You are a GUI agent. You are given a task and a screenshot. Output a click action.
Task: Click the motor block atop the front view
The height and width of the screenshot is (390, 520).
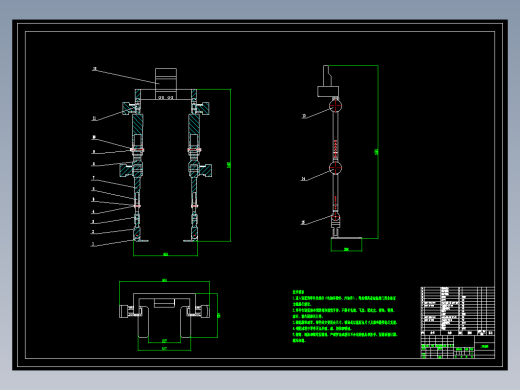(x=166, y=84)
